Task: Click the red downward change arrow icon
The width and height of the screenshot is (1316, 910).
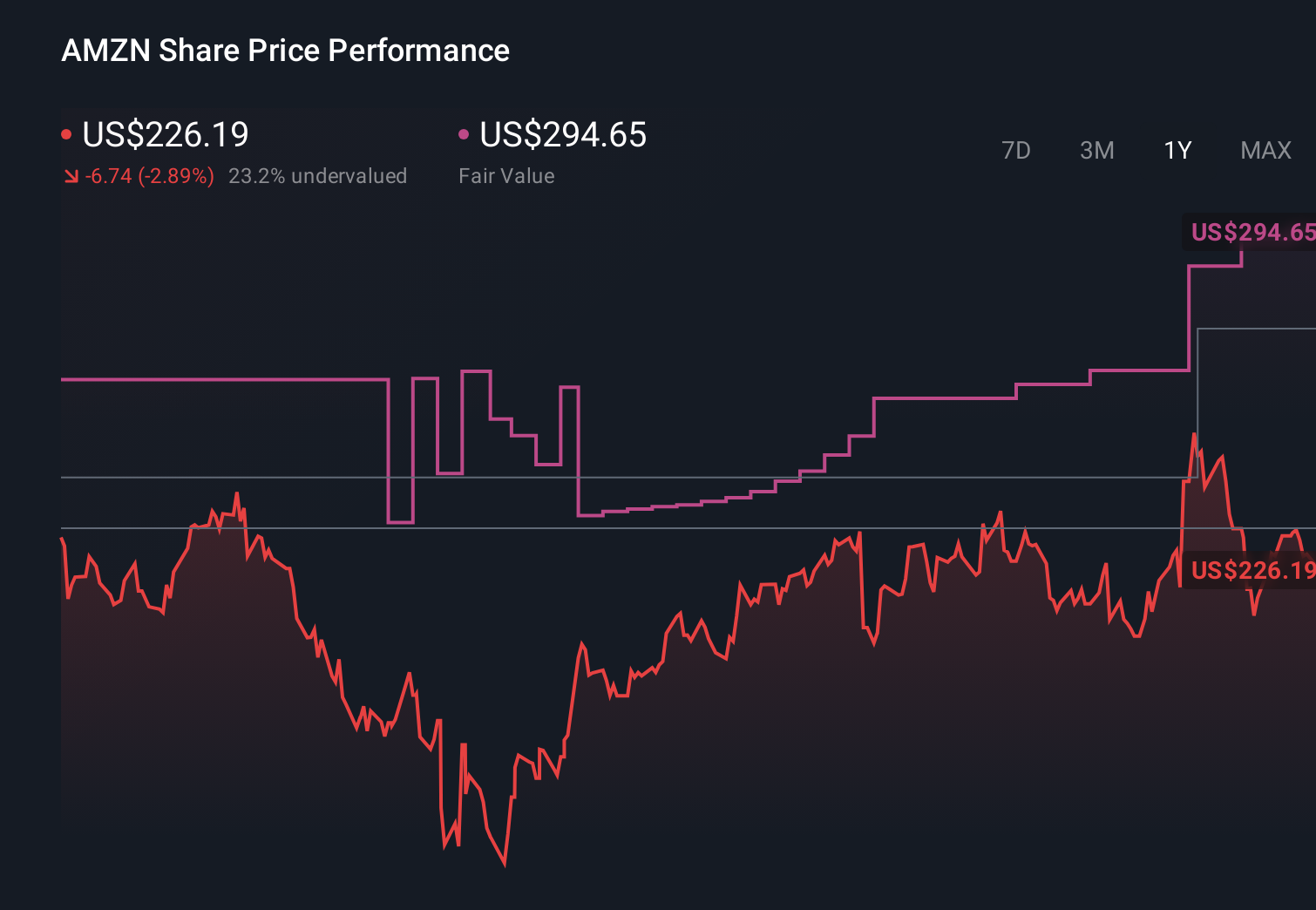Action: 71,175
